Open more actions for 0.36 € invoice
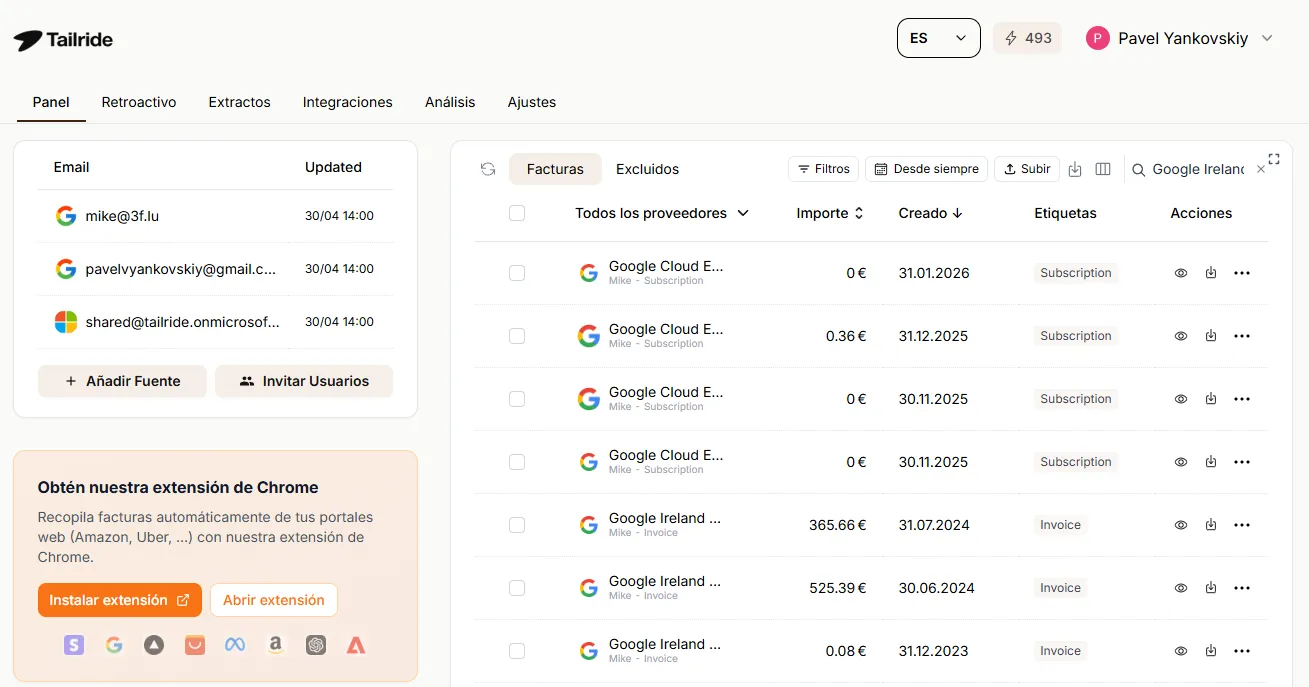Viewport: 1309px width, 687px height. (1242, 336)
